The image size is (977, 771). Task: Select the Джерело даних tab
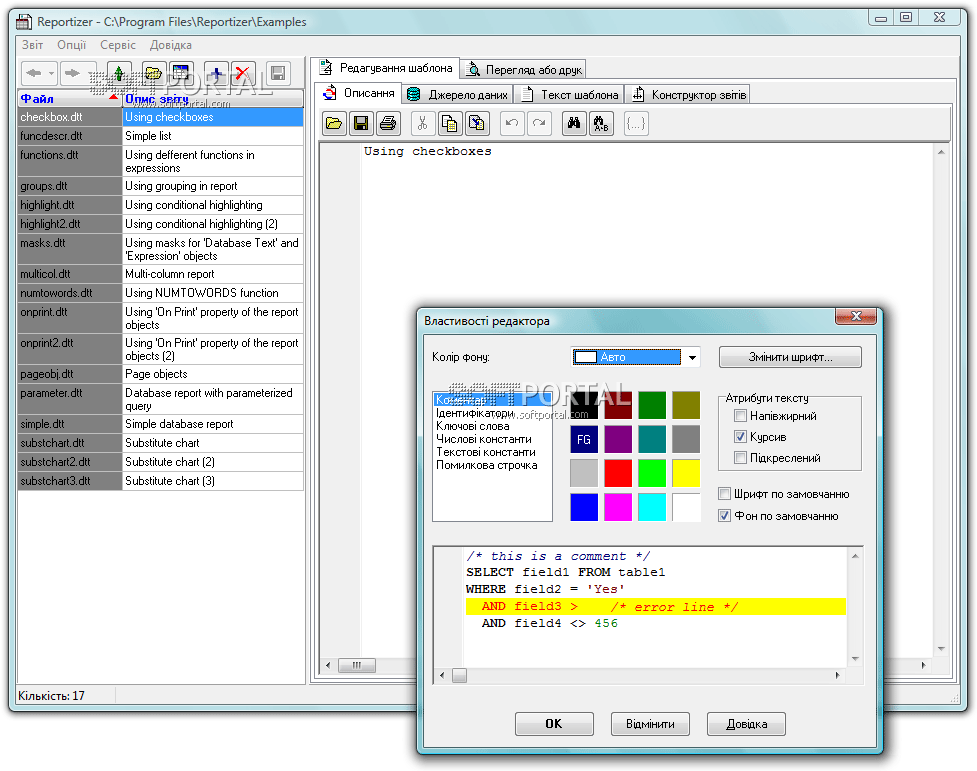pyautogui.click(x=457, y=95)
